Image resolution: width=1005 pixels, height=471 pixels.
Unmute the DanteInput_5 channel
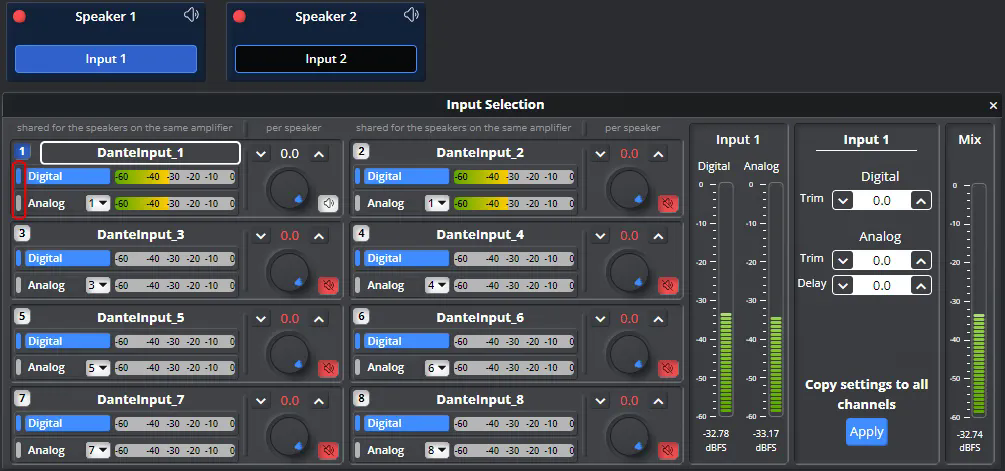coord(328,368)
